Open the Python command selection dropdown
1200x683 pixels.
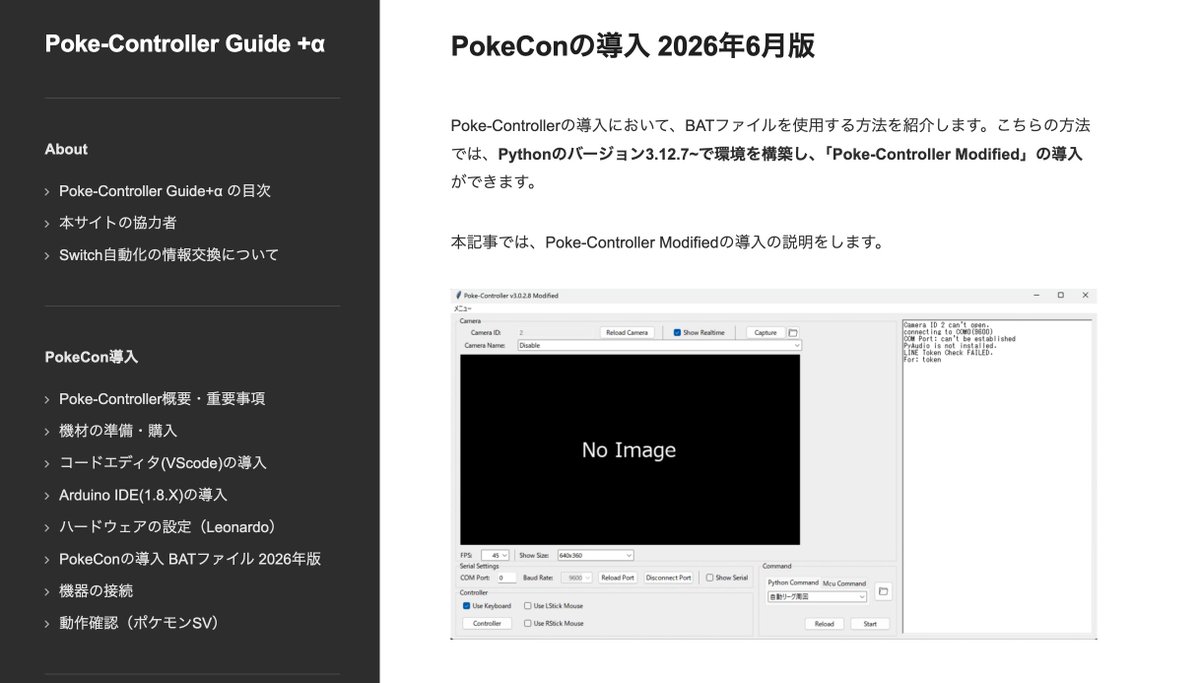[817, 597]
